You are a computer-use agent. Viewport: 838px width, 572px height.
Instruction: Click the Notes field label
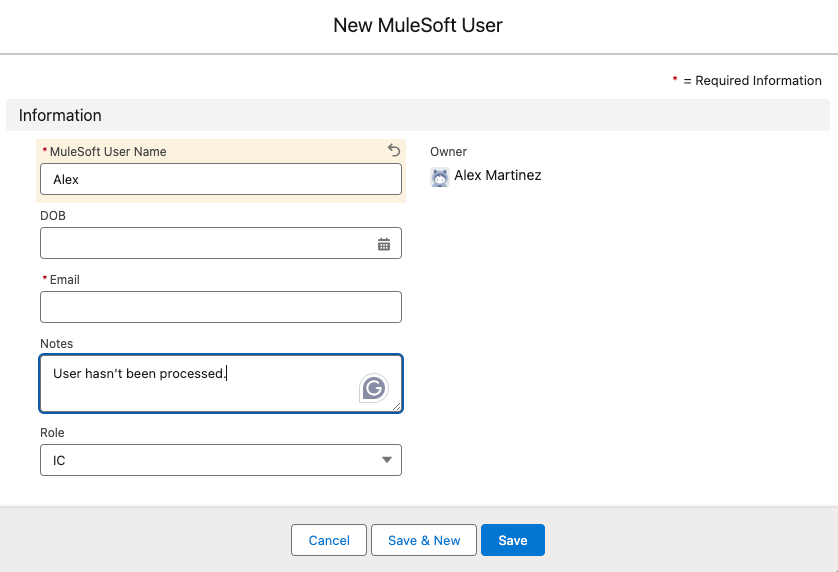point(57,344)
